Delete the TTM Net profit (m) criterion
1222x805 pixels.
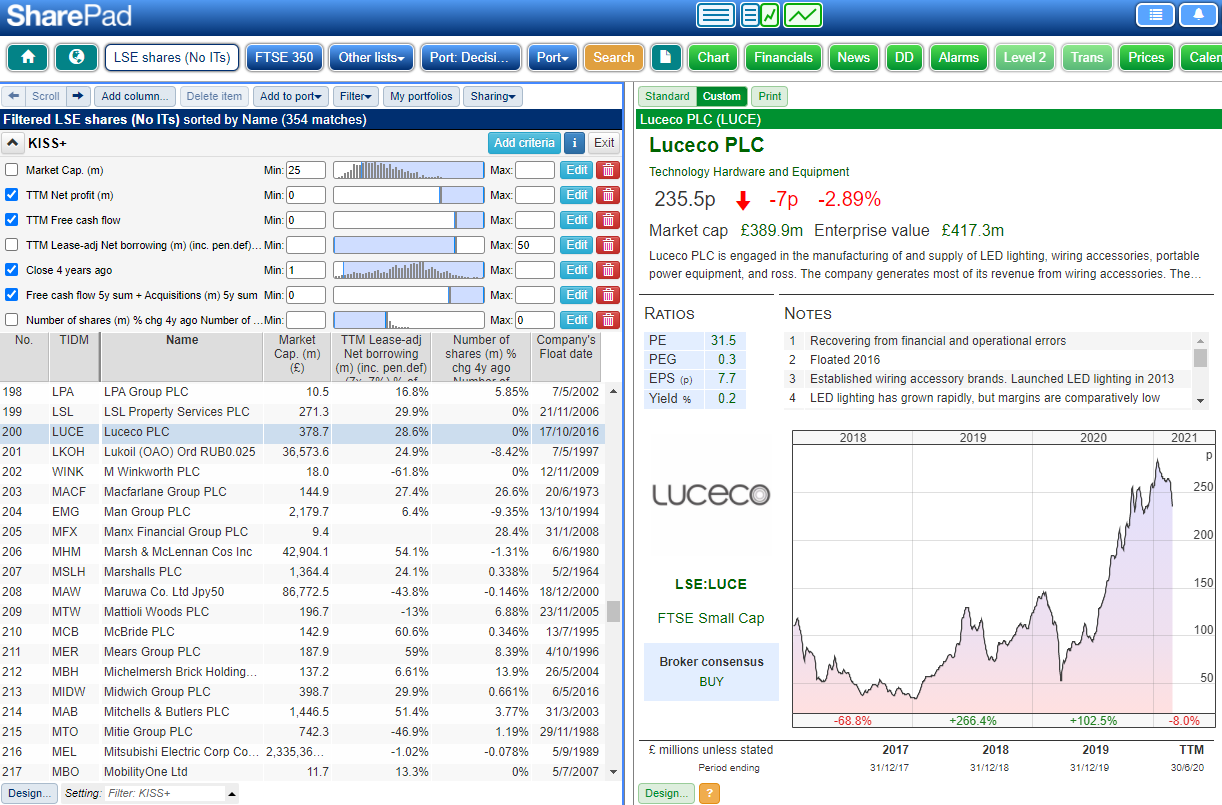[607, 195]
